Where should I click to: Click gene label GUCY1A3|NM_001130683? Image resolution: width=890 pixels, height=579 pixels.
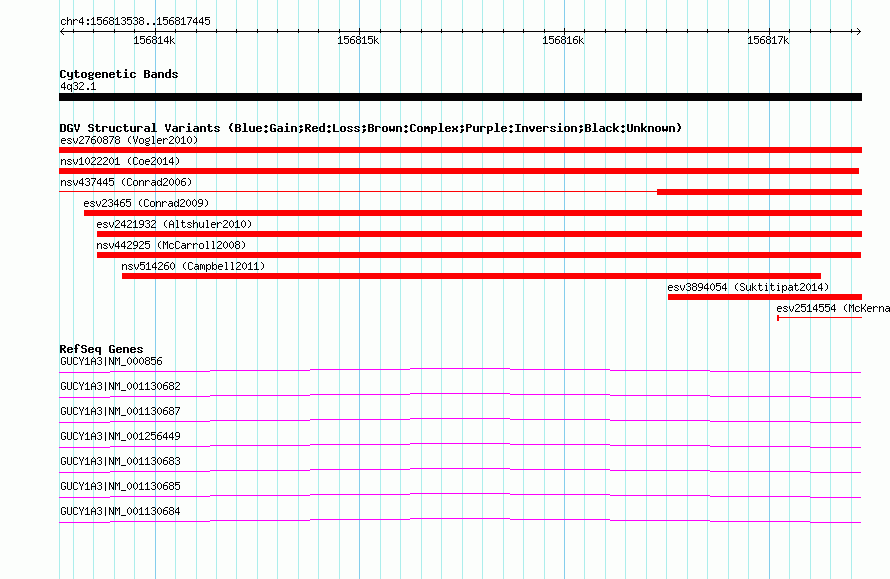pyautogui.click(x=120, y=461)
